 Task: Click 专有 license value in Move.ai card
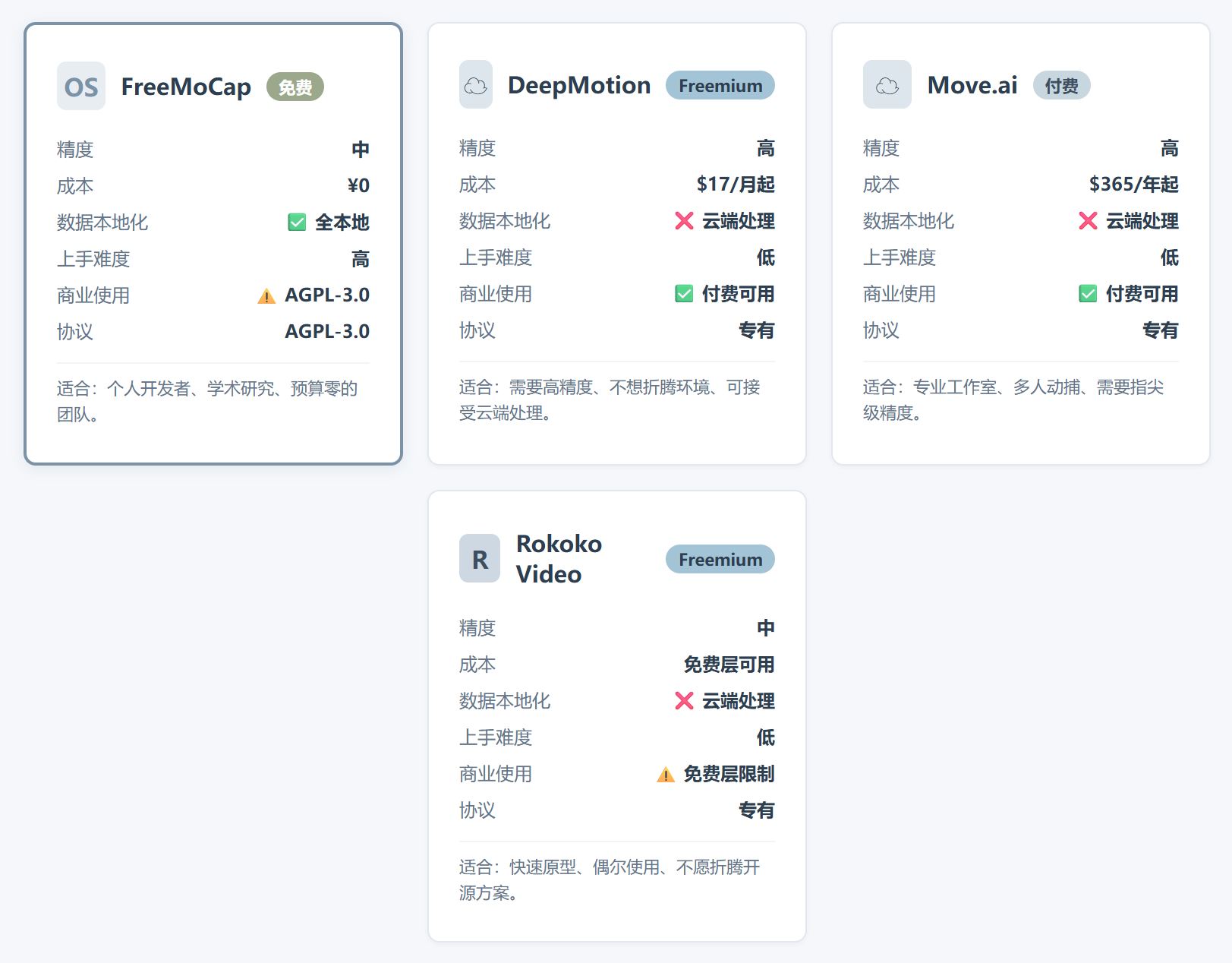pos(1161,330)
